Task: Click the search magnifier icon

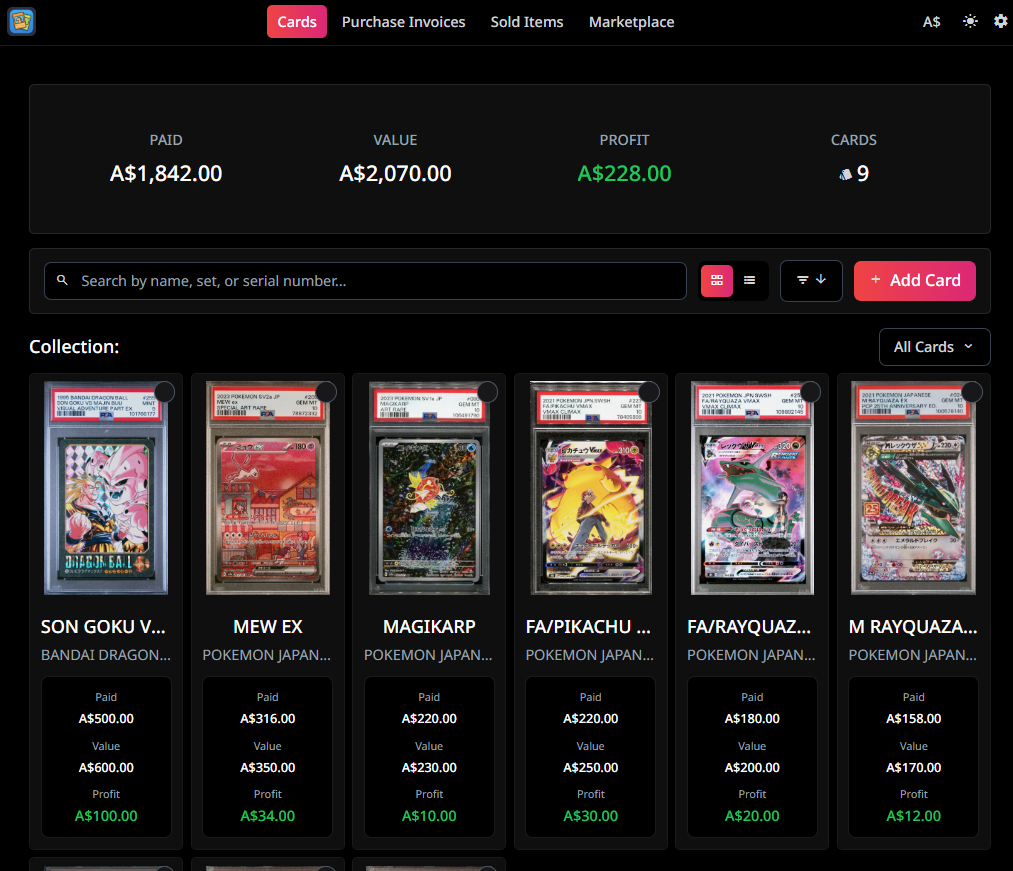Action: pyautogui.click(x=63, y=281)
